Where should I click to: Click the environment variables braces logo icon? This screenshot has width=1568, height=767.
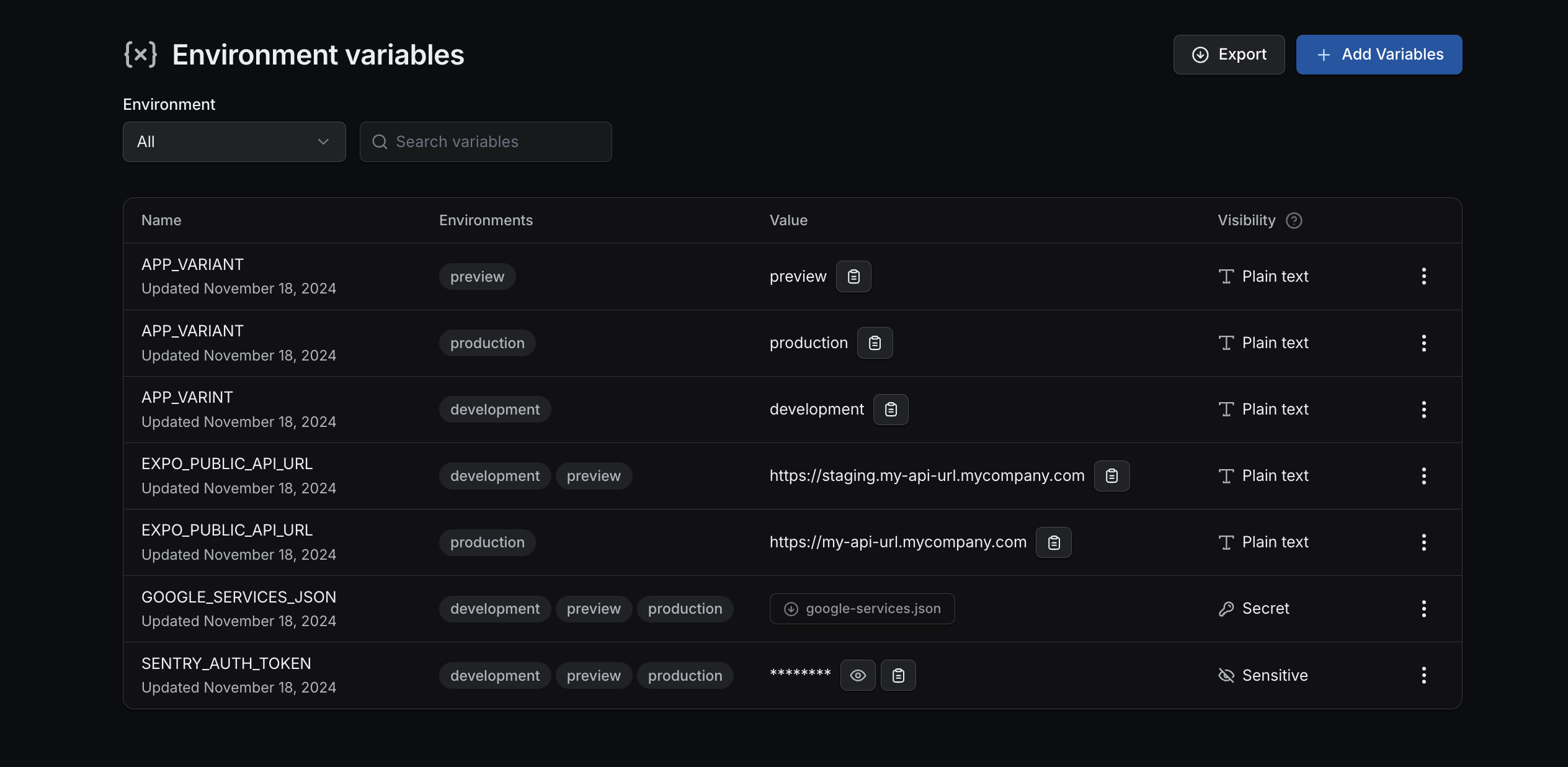coord(140,54)
